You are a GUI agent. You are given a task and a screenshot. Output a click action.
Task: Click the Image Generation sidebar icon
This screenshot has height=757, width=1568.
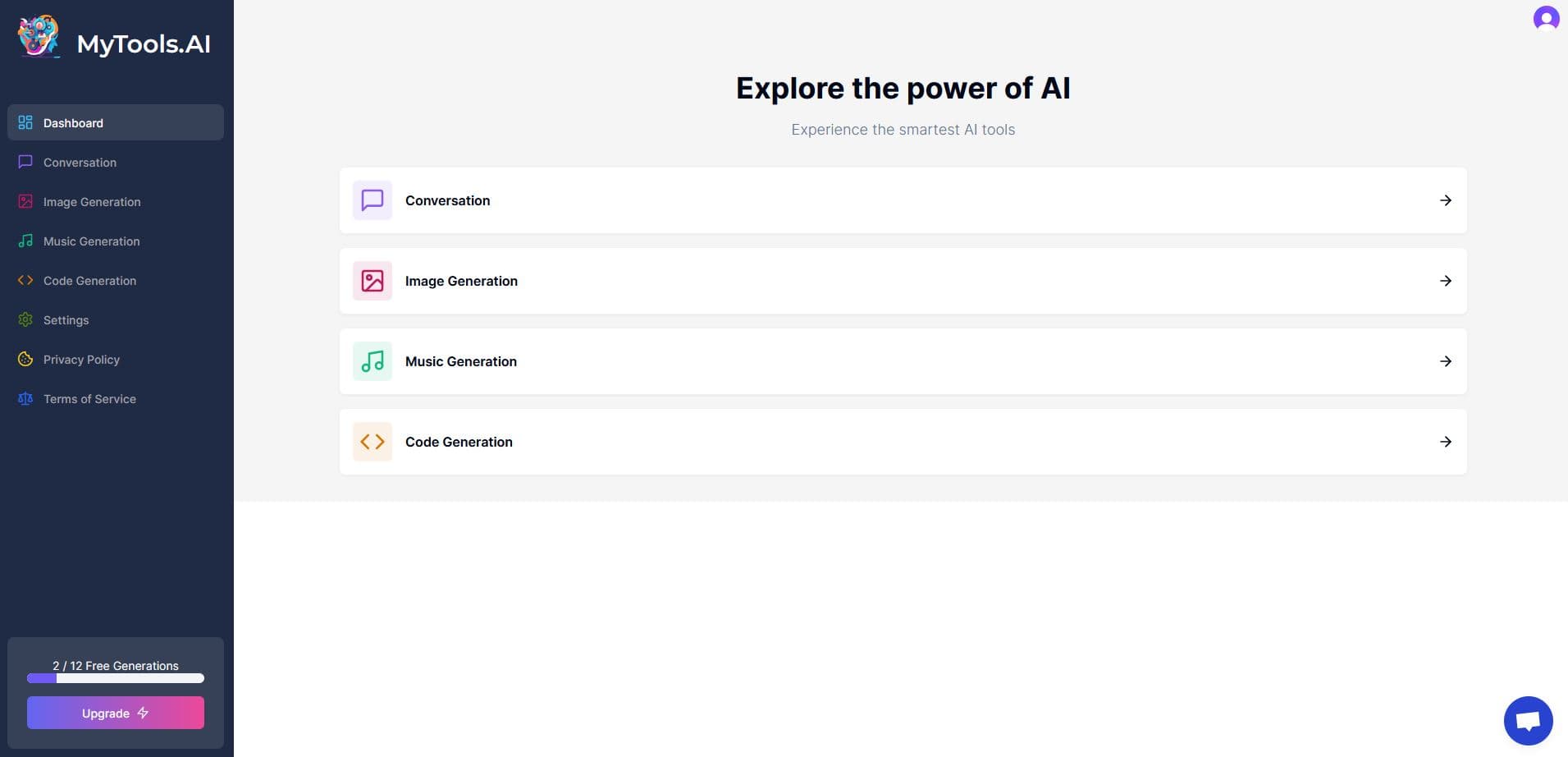(x=25, y=201)
